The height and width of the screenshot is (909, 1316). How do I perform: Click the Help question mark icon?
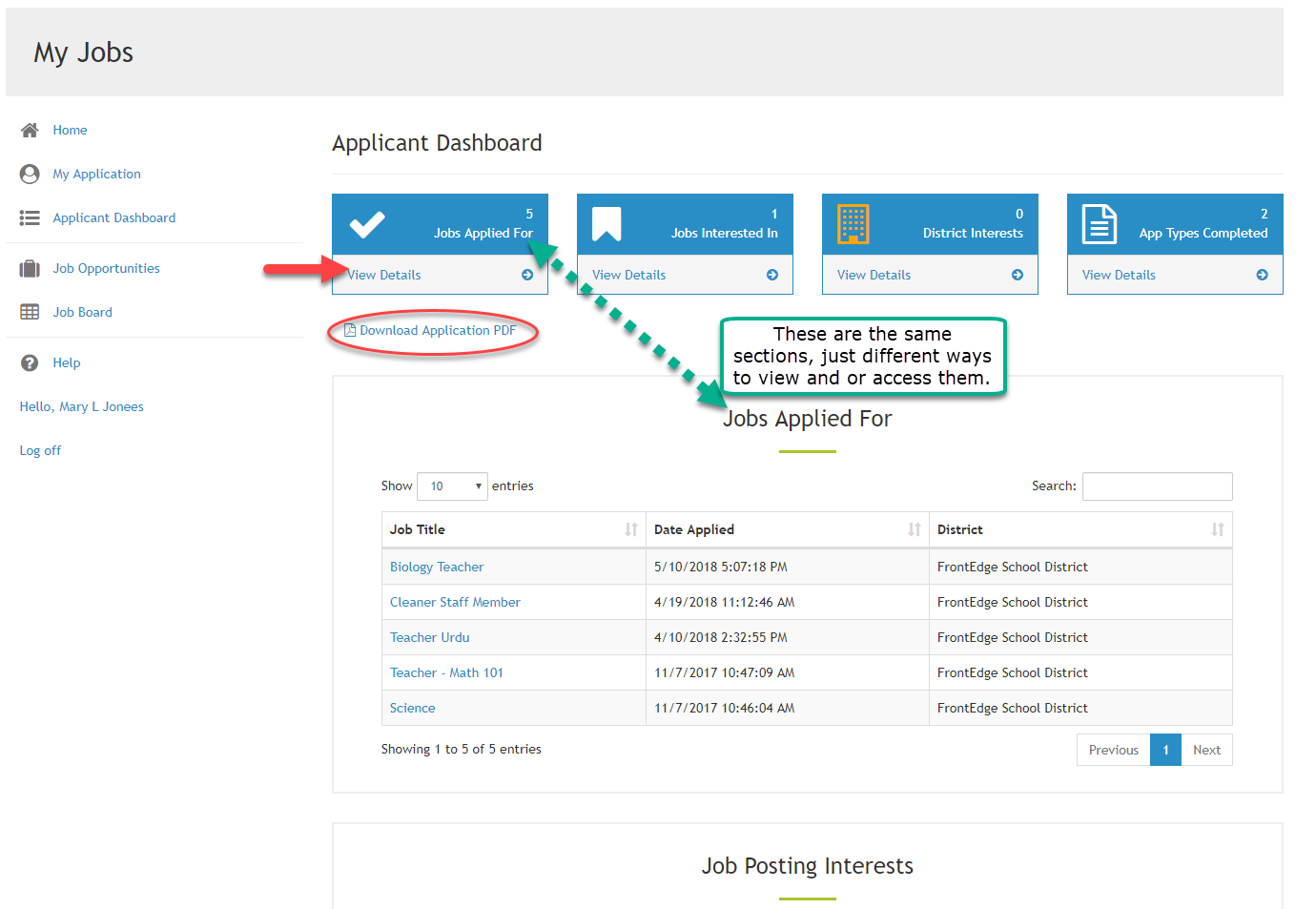click(29, 362)
